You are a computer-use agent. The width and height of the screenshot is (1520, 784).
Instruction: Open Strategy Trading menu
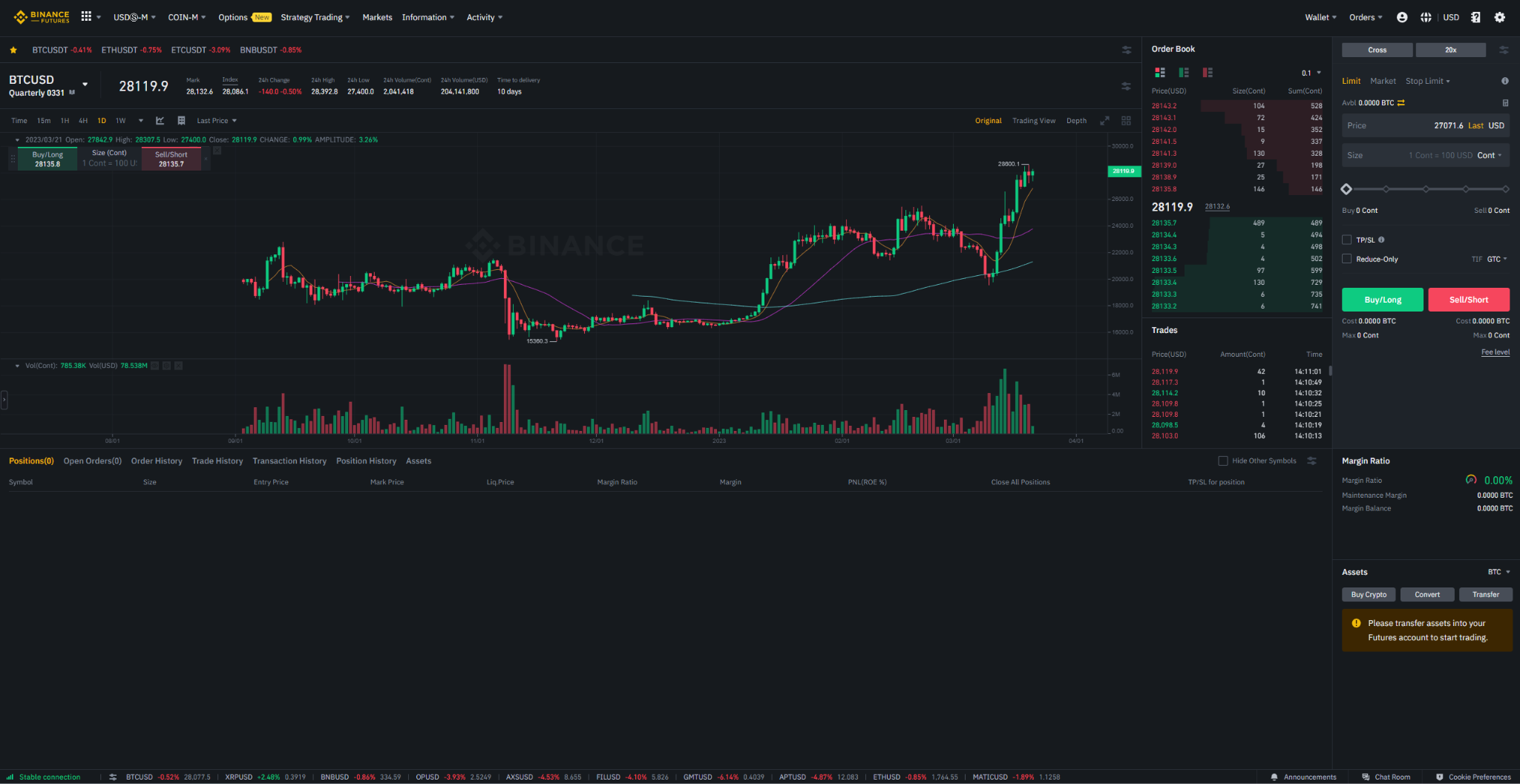pyautogui.click(x=315, y=17)
